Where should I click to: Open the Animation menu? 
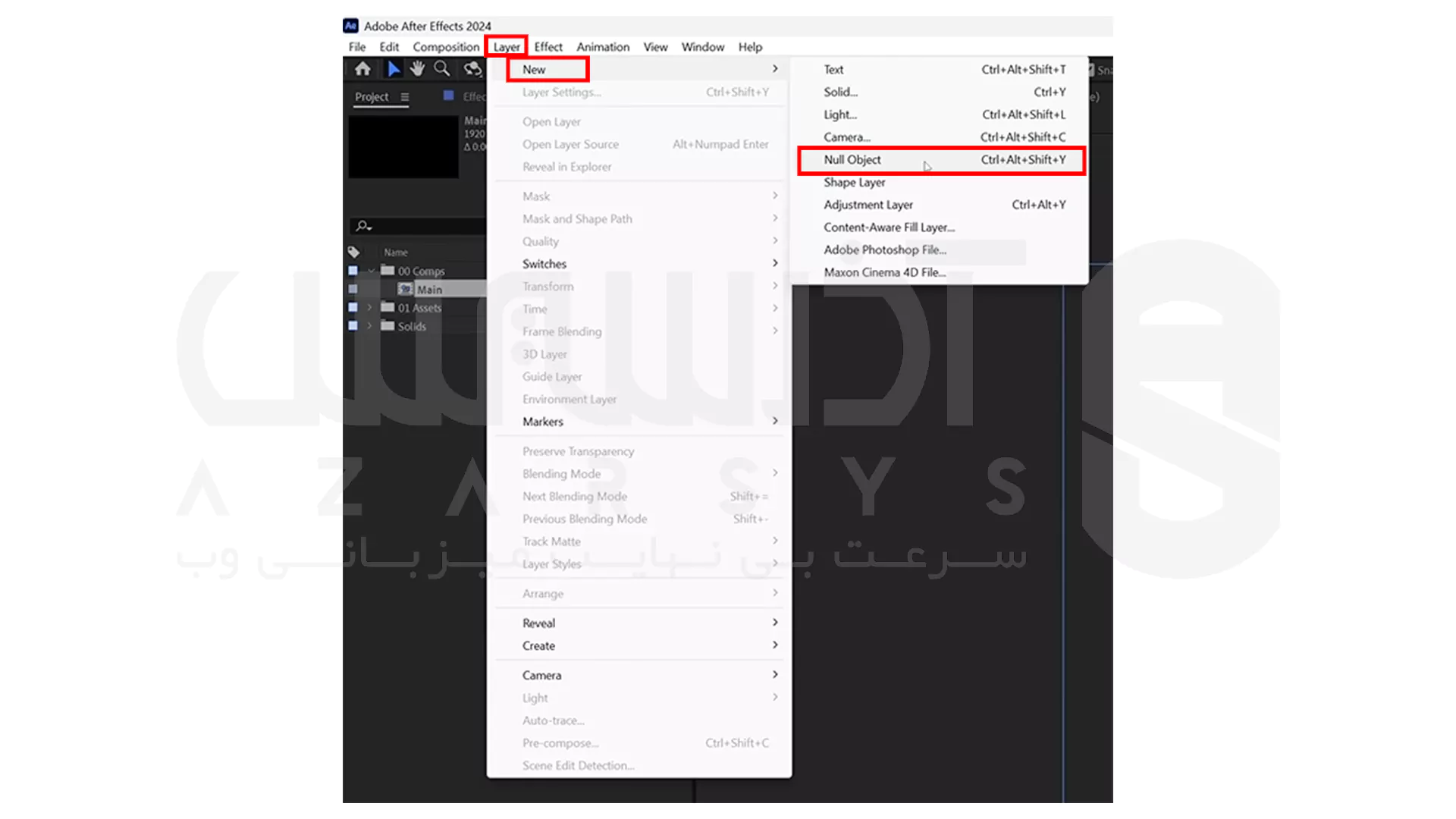603,47
